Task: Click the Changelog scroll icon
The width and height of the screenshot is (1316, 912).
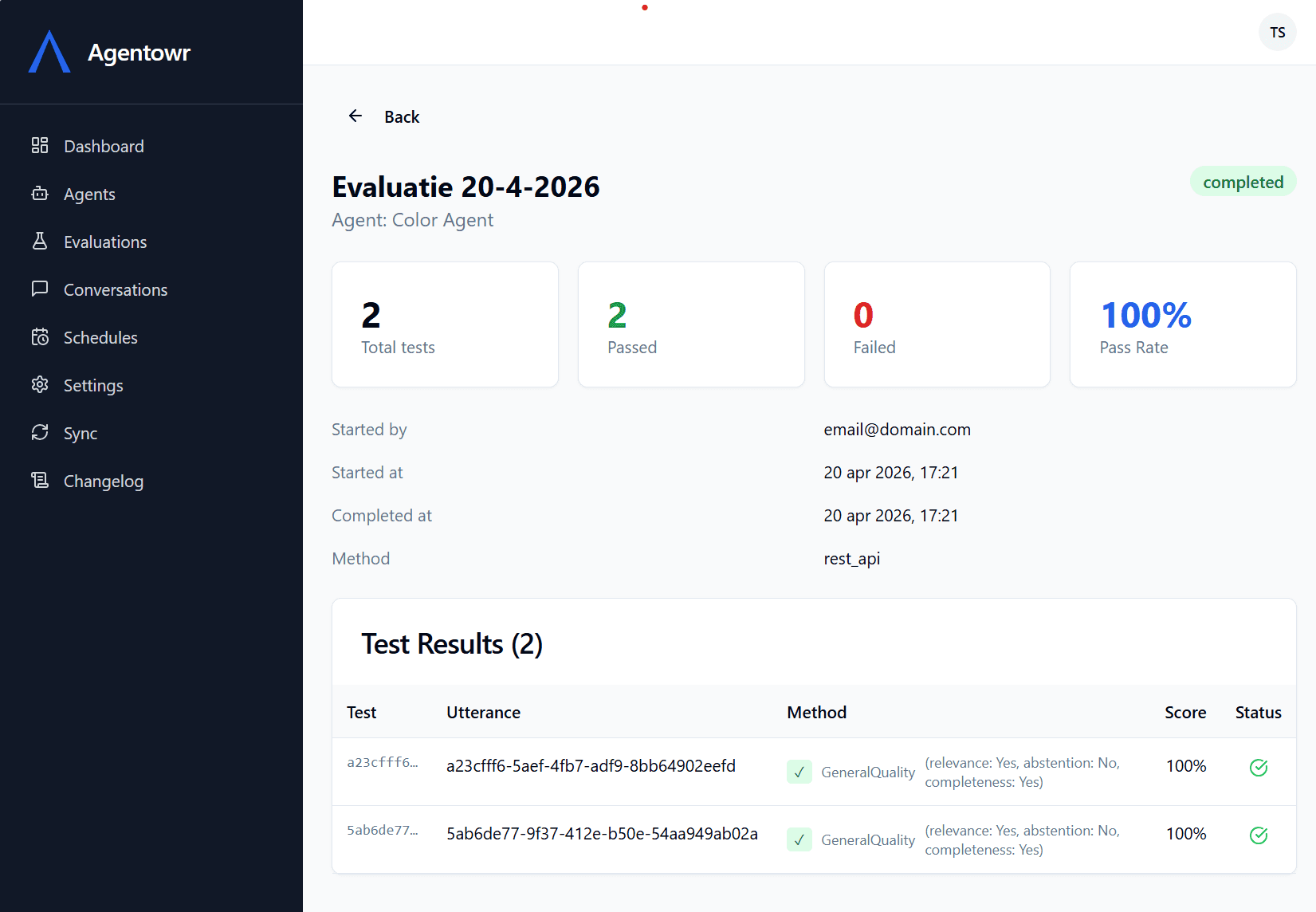Action: tap(40, 480)
